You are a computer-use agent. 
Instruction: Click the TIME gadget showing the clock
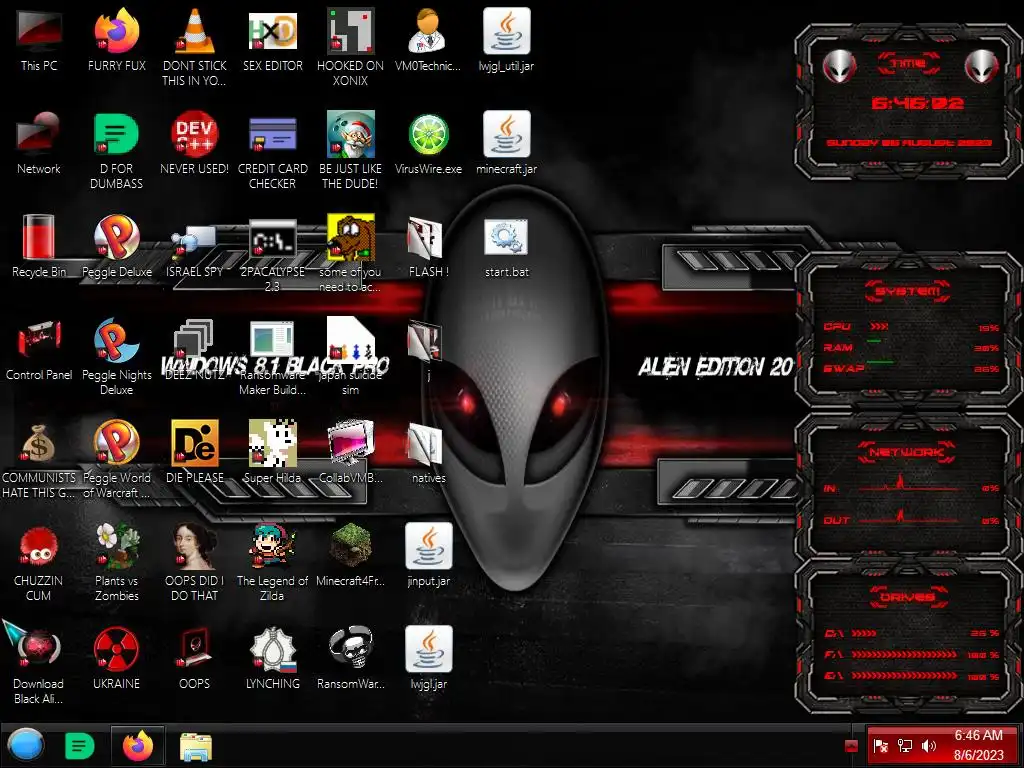coord(908,103)
